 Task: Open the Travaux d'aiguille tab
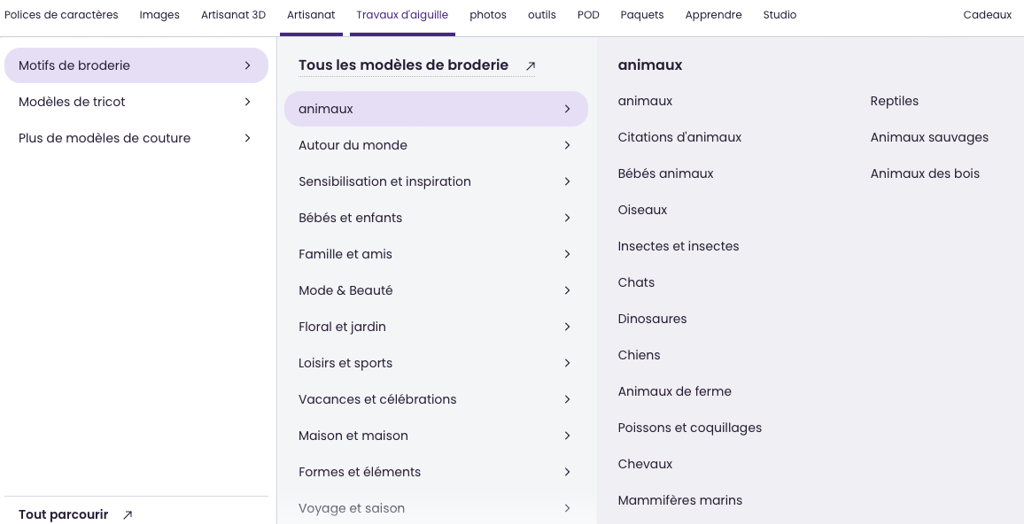(x=402, y=15)
